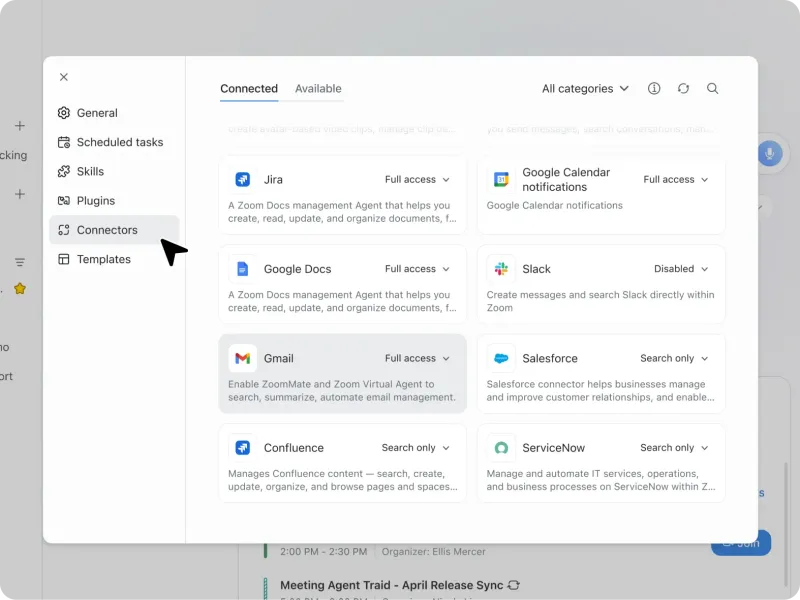Select Connectors in the sidebar
This screenshot has height=600, width=800.
tap(114, 230)
